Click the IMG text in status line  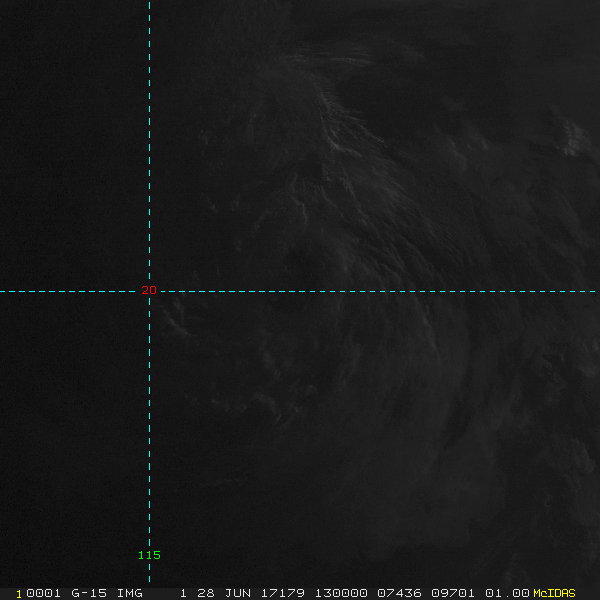[x=129, y=593]
